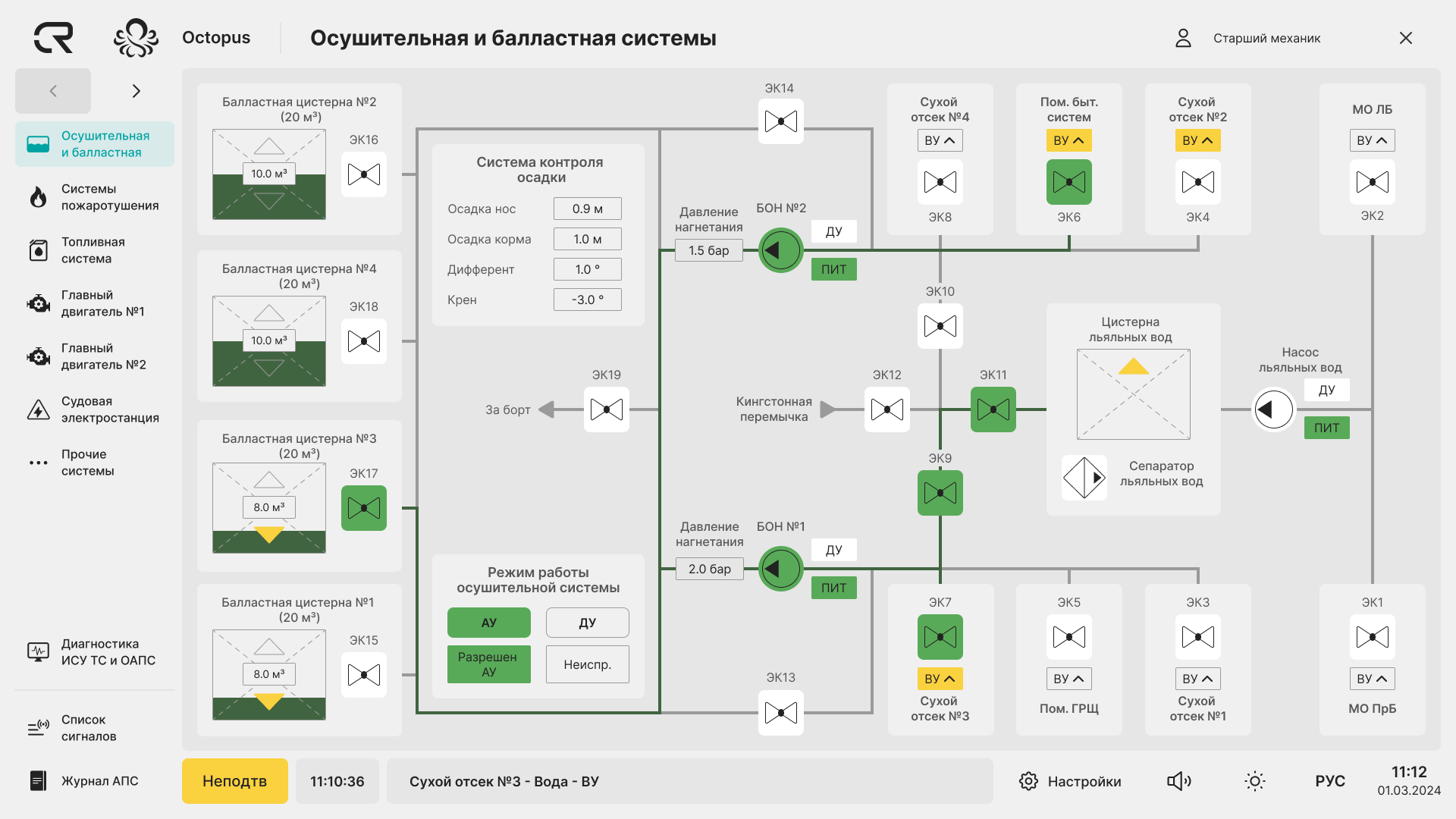Click valve ЭК5 icon
Viewport: 1456px width, 819px height.
(1069, 637)
